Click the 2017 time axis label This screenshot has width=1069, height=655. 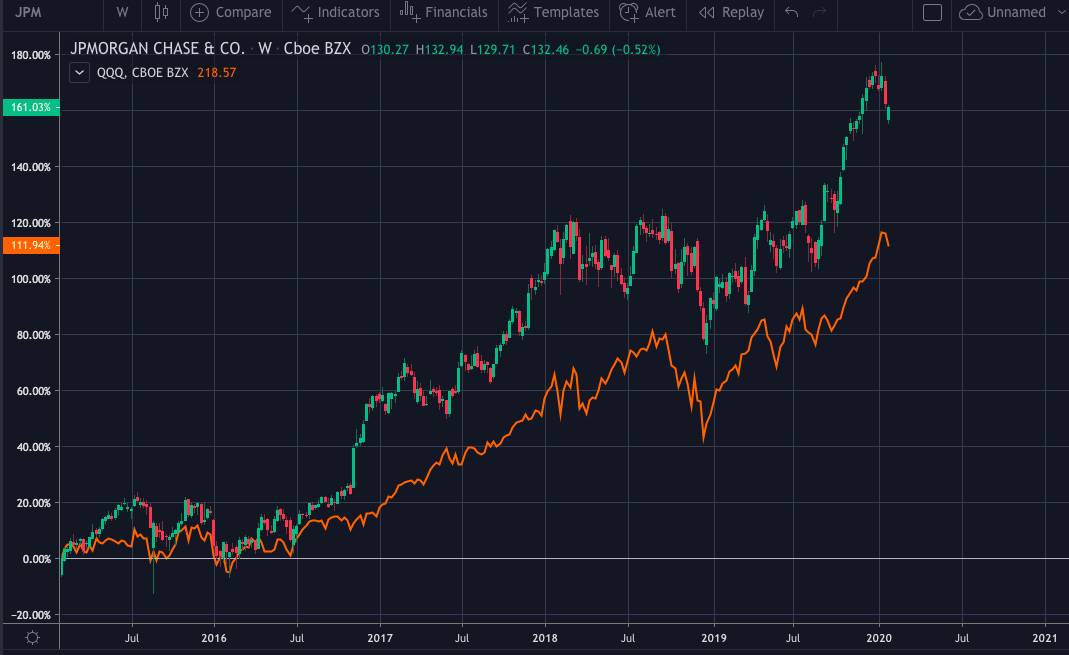point(380,638)
